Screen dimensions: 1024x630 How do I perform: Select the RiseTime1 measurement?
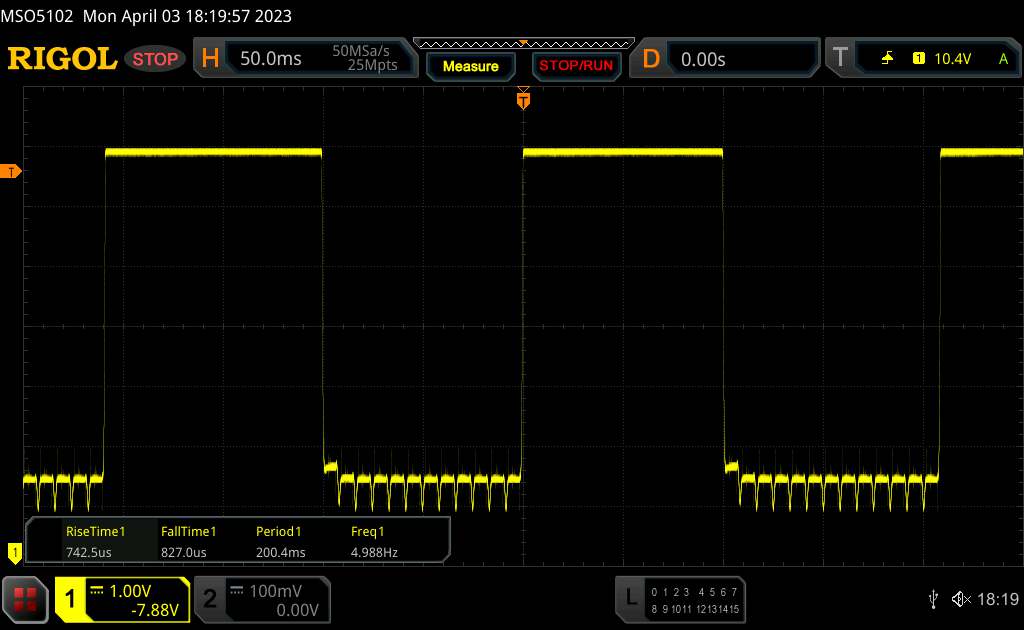click(95, 541)
